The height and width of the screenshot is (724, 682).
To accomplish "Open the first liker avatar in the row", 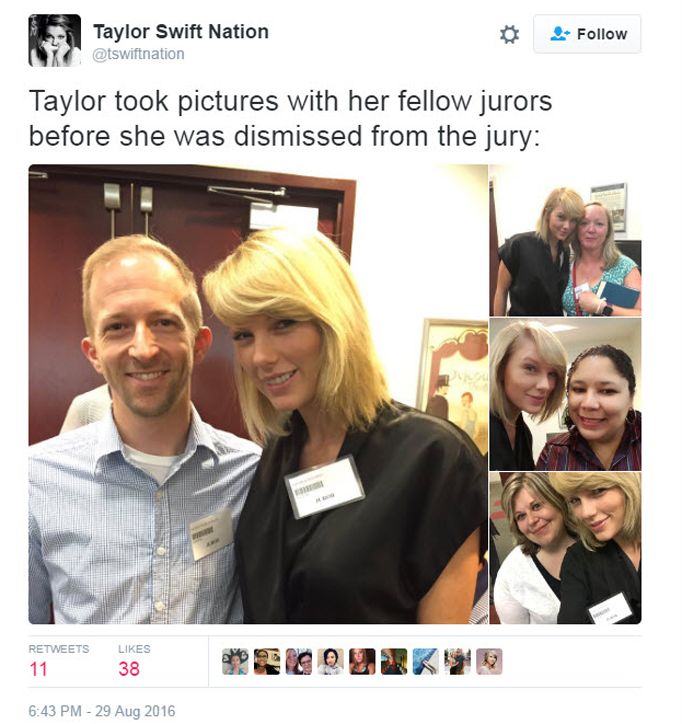I will [x=235, y=662].
